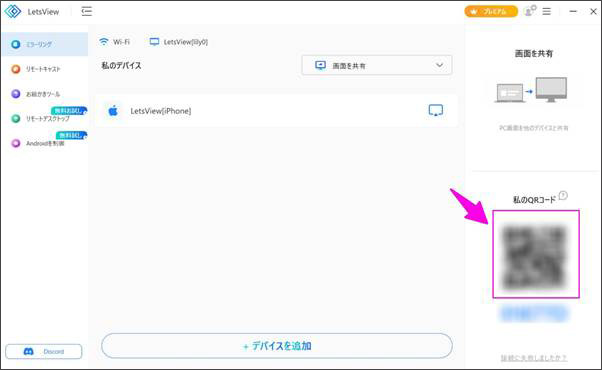Minimize the LetsView window
602x370 pixels.
click(x=573, y=12)
